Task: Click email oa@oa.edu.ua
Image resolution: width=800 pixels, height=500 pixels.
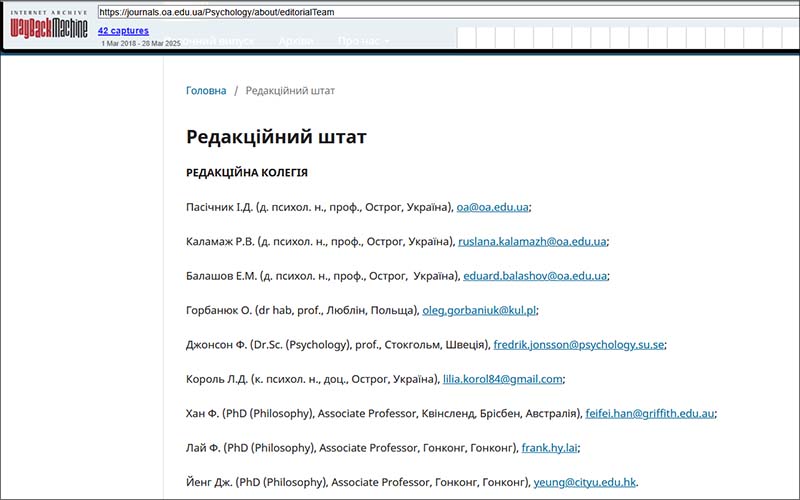Action: click(x=492, y=208)
